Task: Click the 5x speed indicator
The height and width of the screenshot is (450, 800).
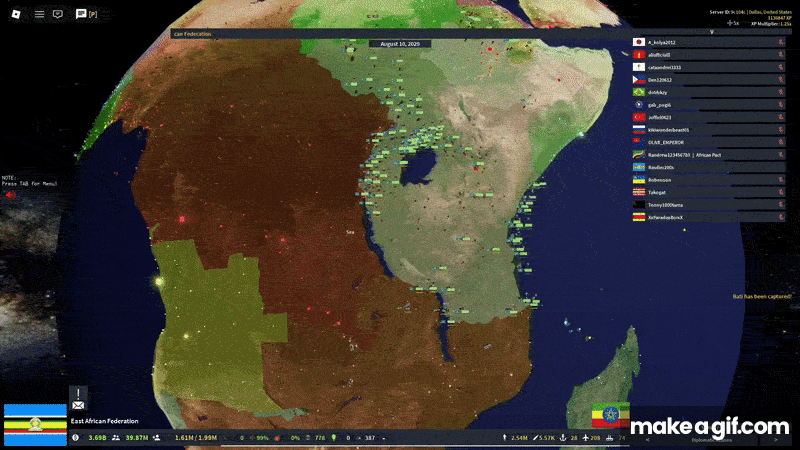Action: click(x=733, y=23)
